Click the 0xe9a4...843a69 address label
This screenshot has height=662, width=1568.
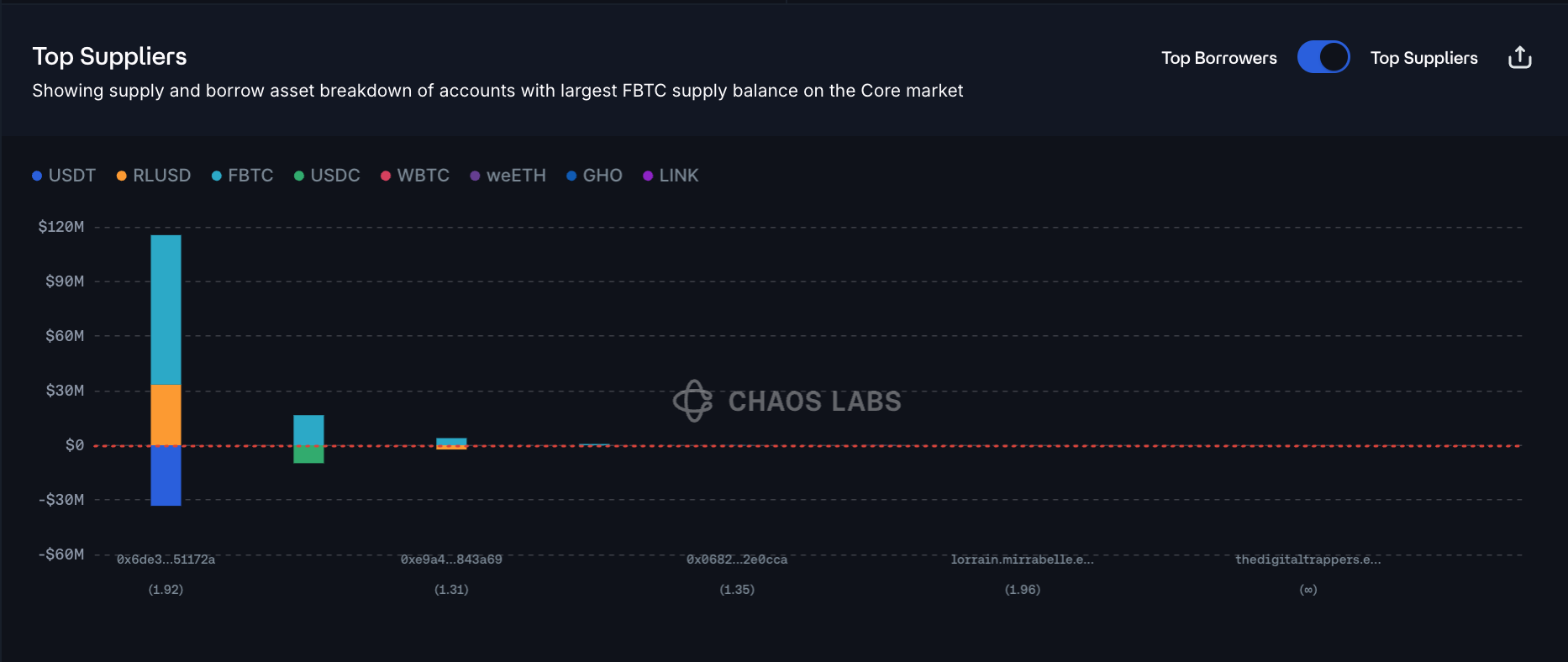(451, 560)
